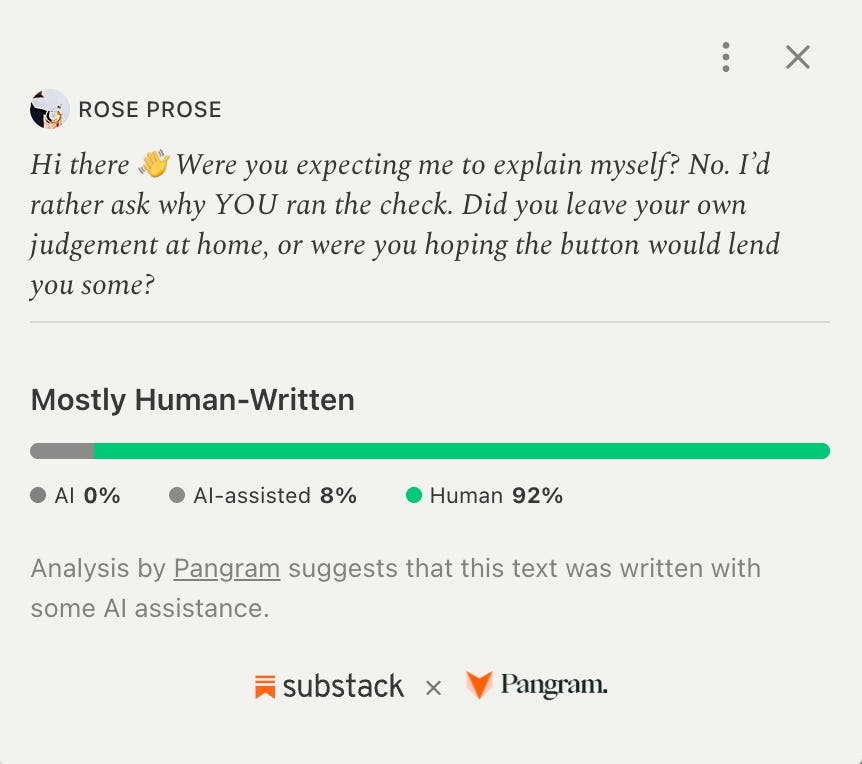Click the substack wordmark text
Viewport: 862px width, 764px height.
point(343,686)
